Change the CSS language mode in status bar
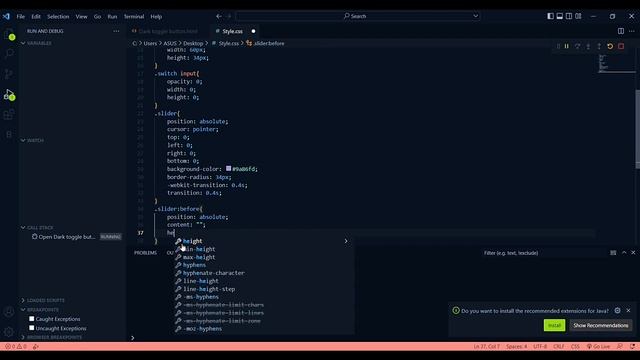Image resolution: width=640 pixels, height=360 pixels. pyautogui.click(x=575, y=347)
